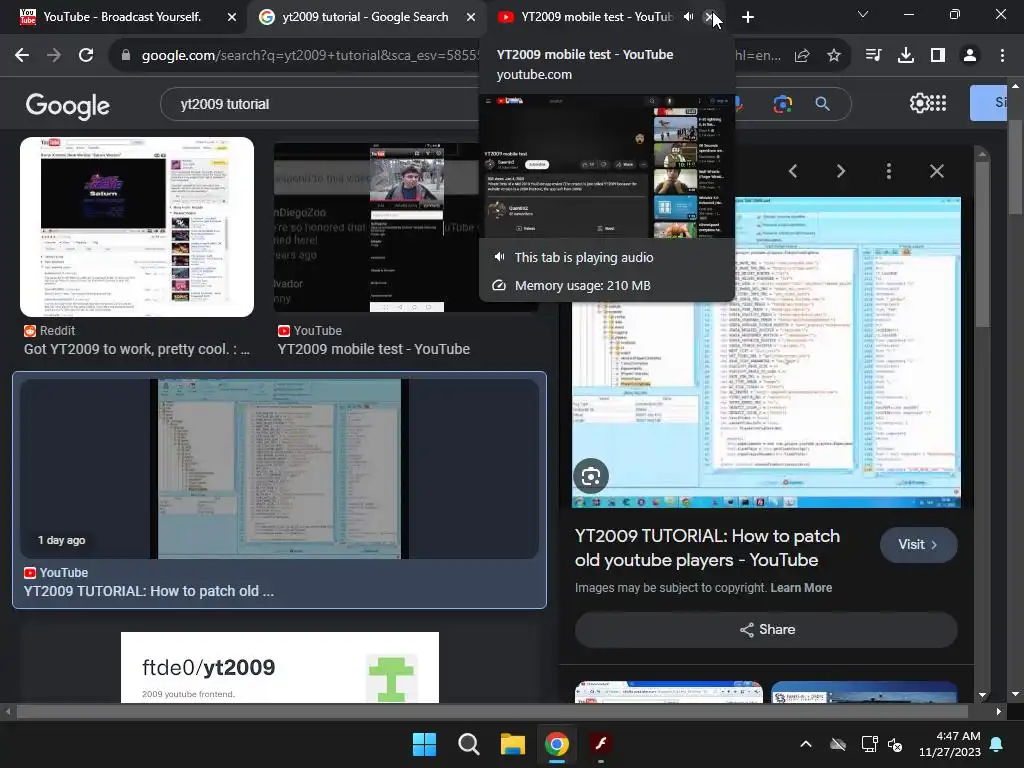
Task: Switch to YouTube - Broadcast Yourself tab
Action: [121, 17]
